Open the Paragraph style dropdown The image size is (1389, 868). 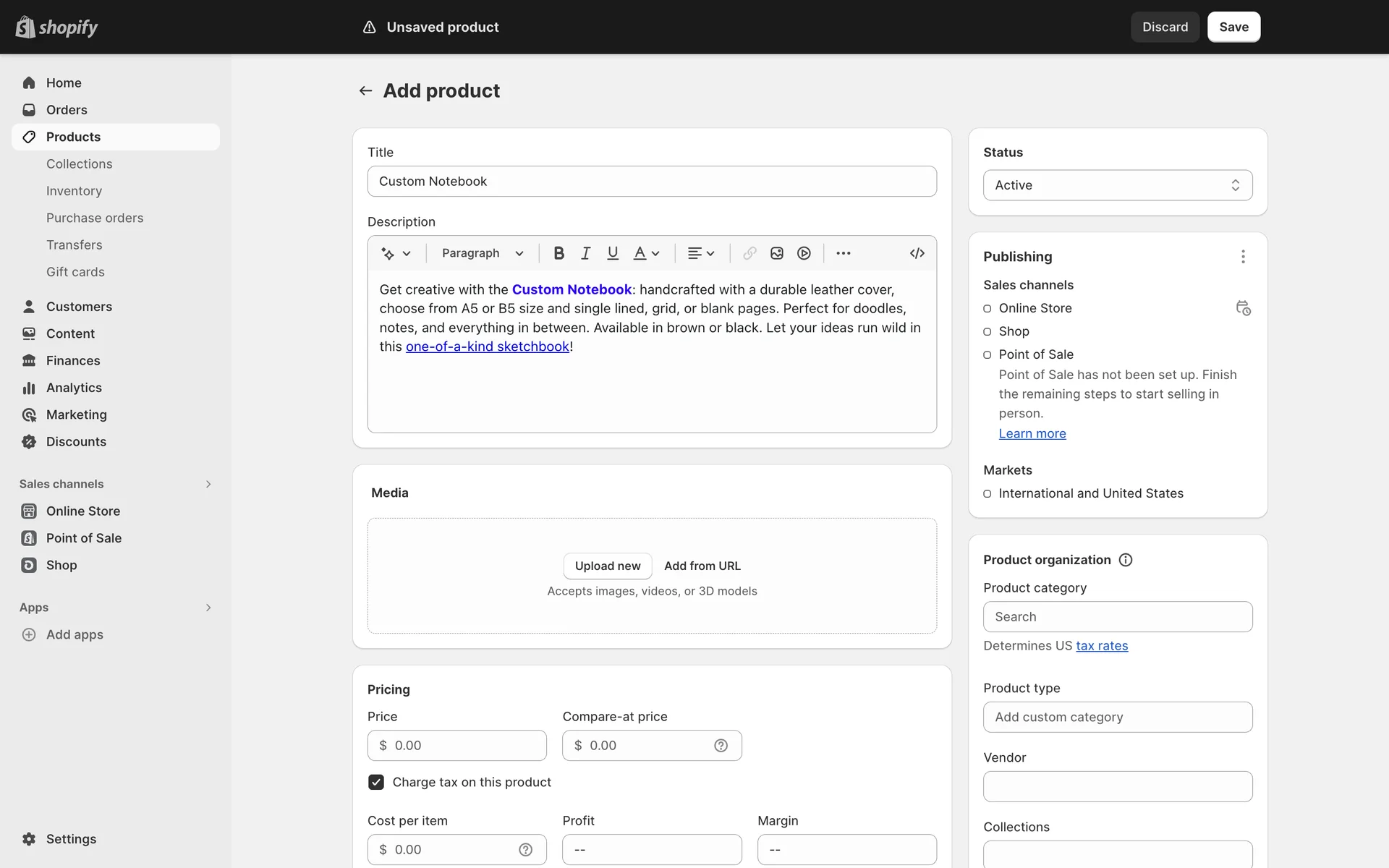[482, 253]
